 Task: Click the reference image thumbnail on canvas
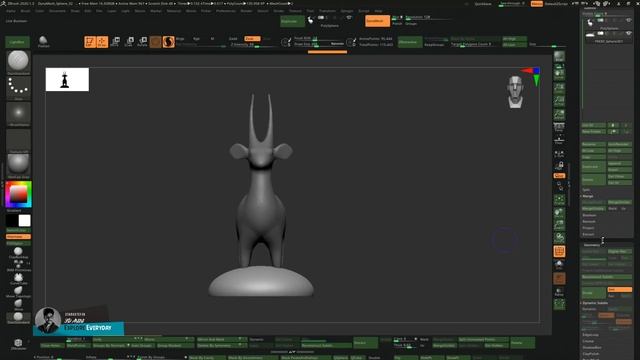click(x=67, y=79)
